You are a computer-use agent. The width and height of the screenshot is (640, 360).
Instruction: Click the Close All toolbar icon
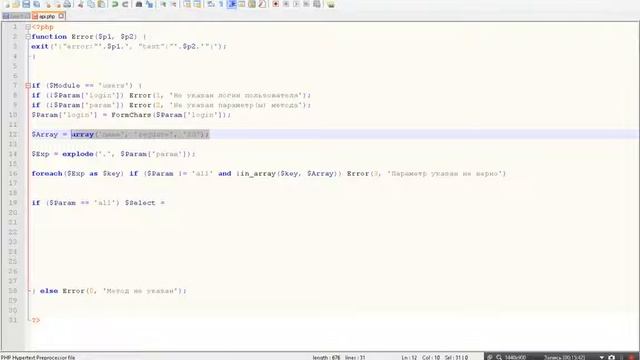tap(58, 4)
